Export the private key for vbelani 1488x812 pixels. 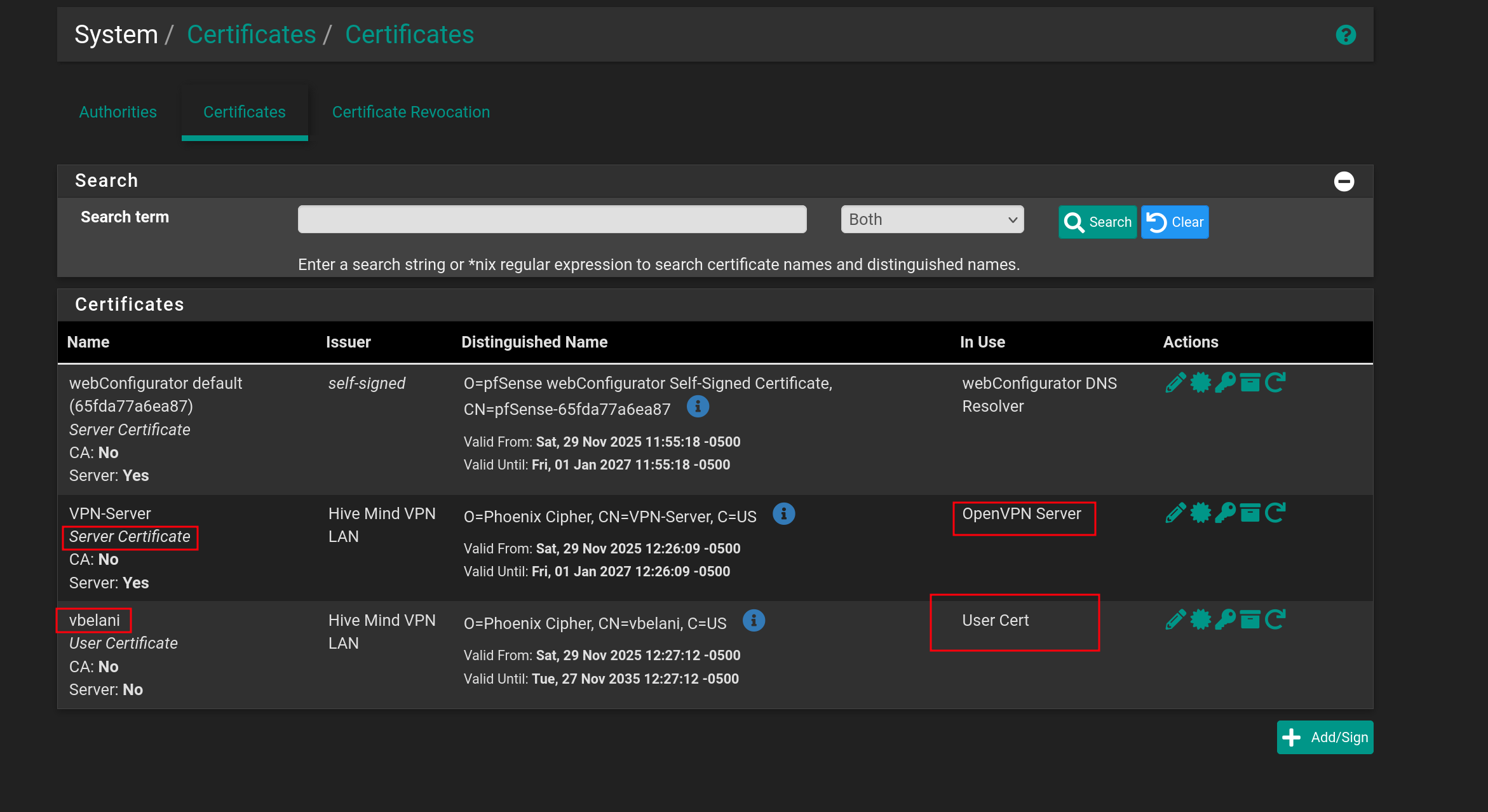click(x=1226, y=619)
